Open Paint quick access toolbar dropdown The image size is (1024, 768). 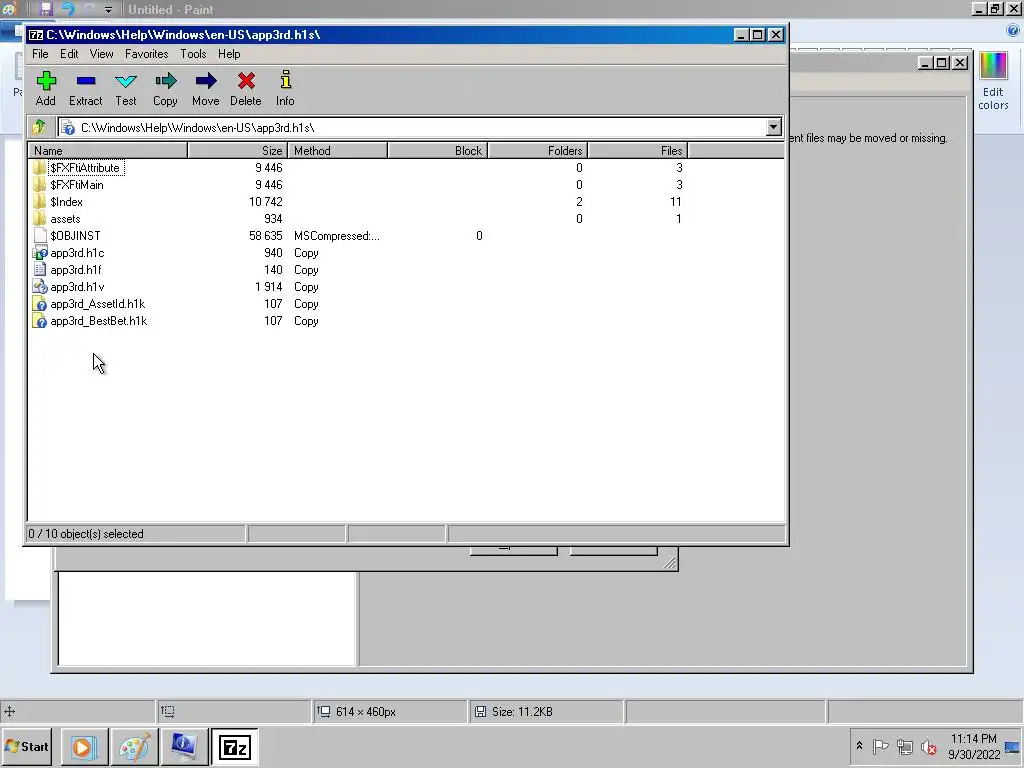108,10
